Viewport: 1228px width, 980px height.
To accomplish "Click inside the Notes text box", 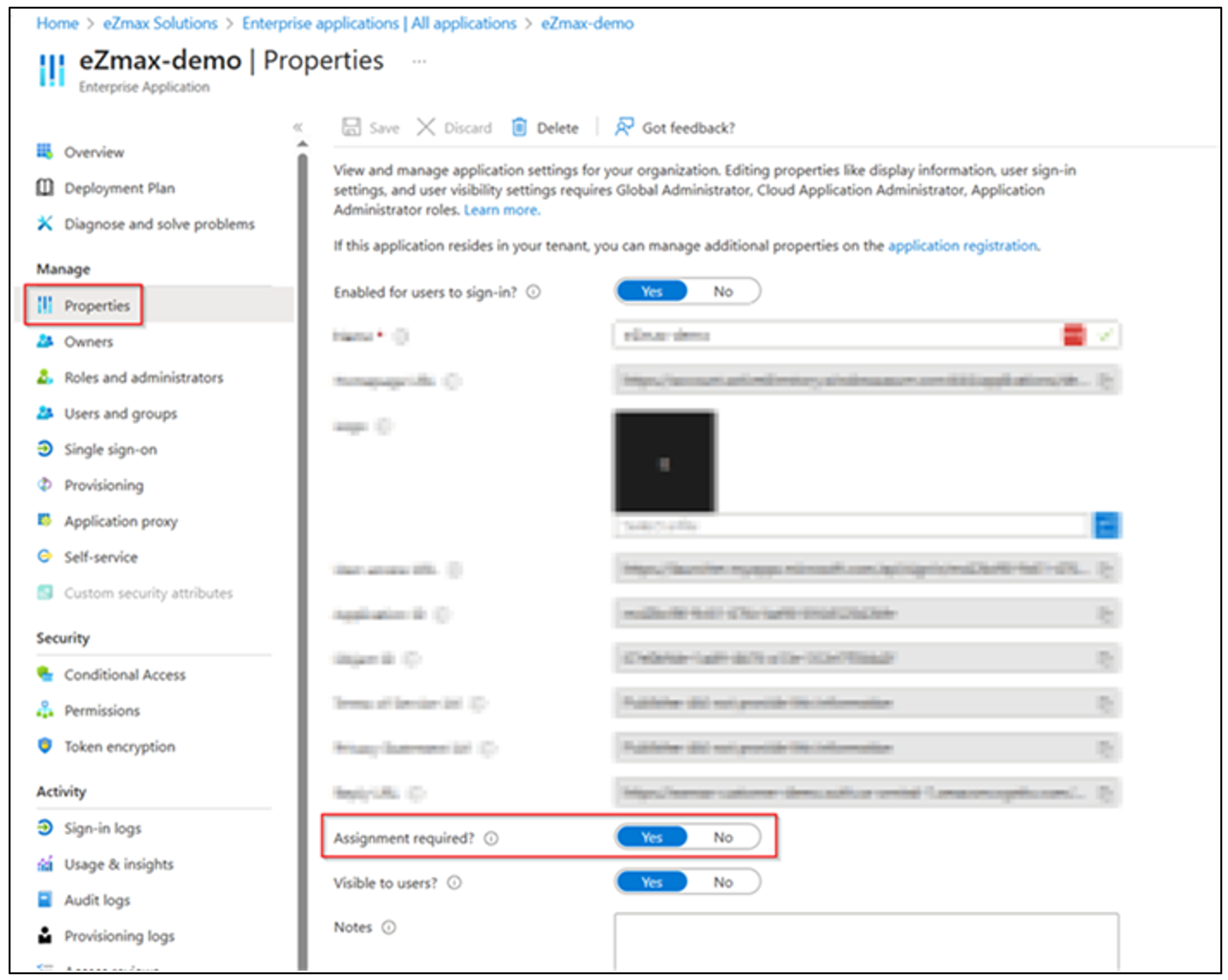I will [x=866, y=941].
